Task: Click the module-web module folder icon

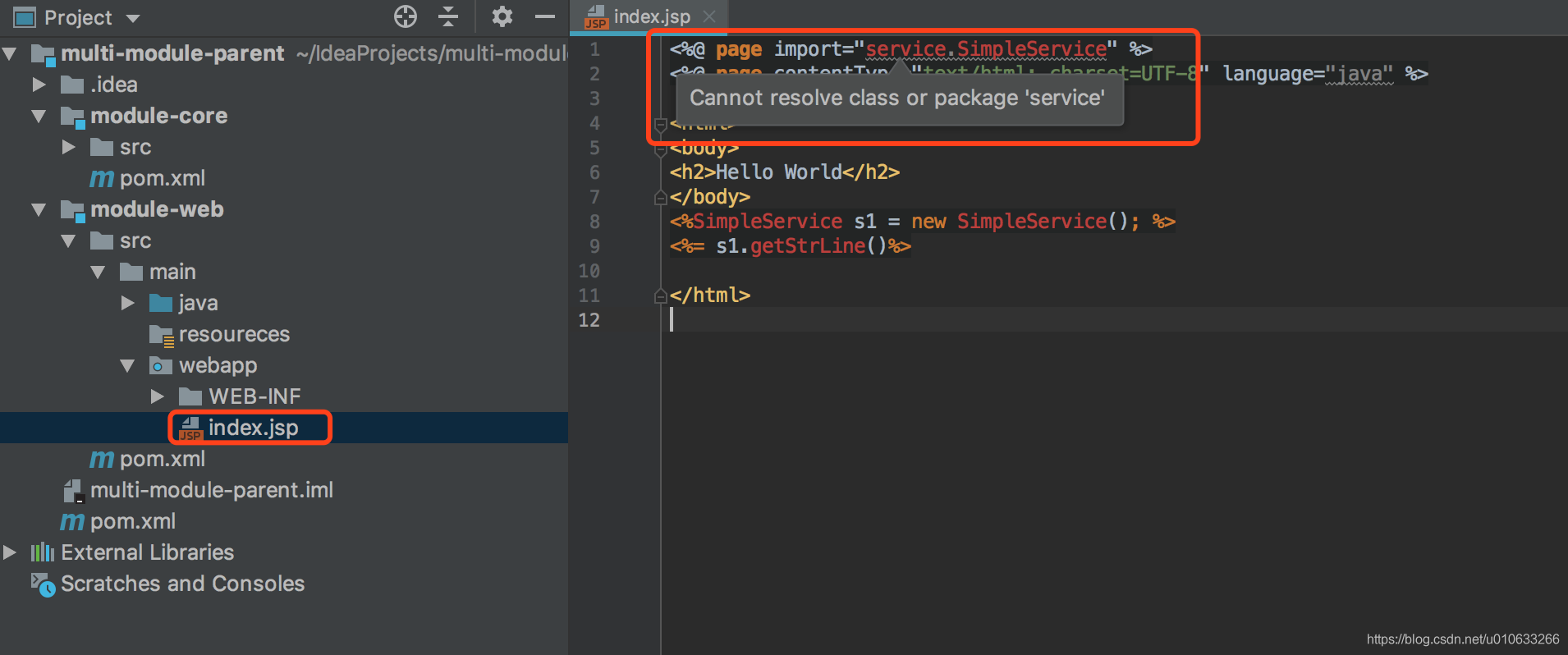Action: (x=73, y=211)
